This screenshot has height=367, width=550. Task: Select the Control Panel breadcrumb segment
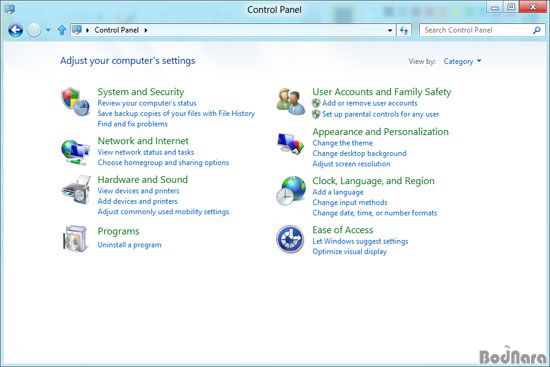point(116,30)
